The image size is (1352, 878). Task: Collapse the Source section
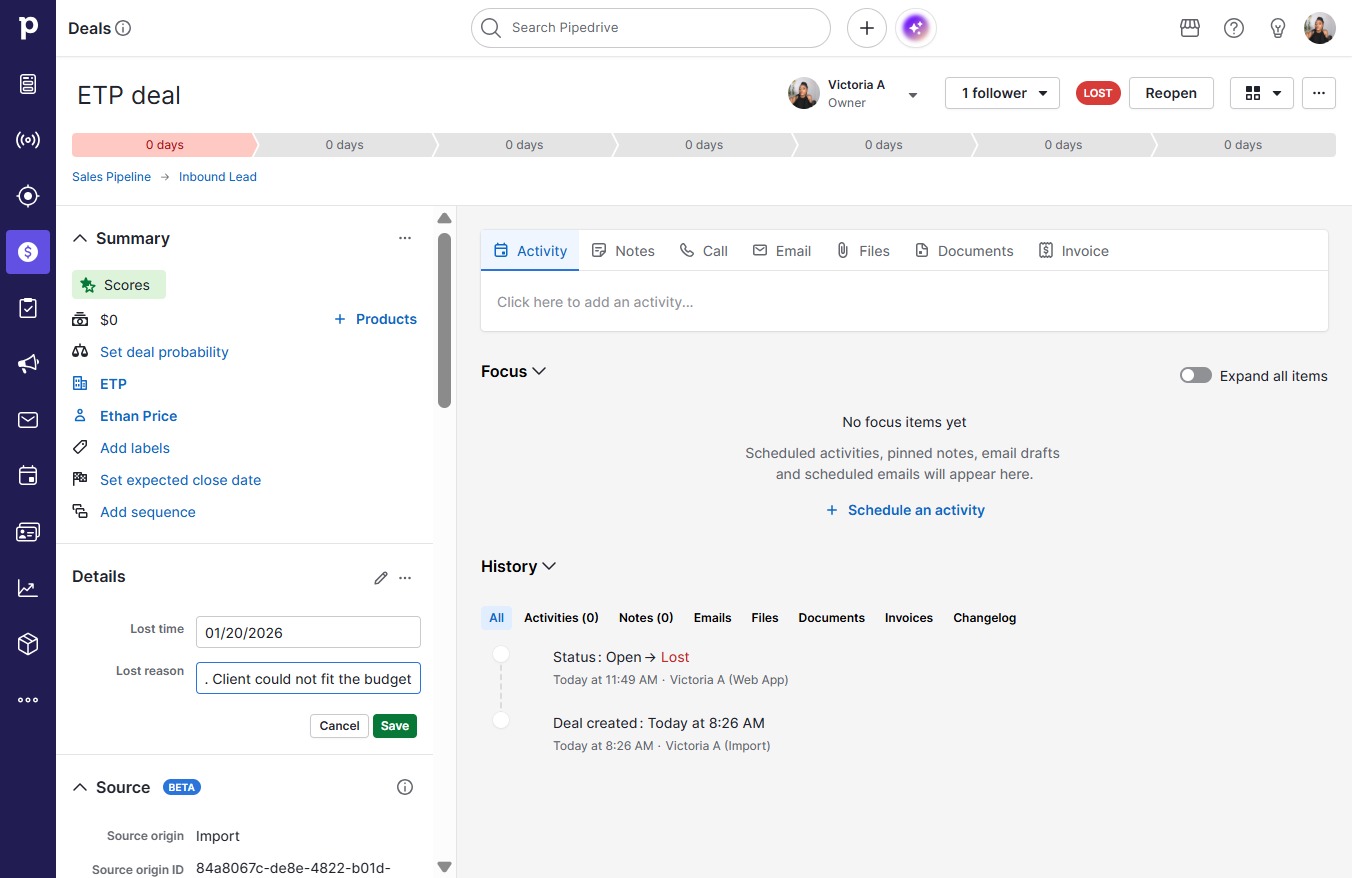[80, 787]
